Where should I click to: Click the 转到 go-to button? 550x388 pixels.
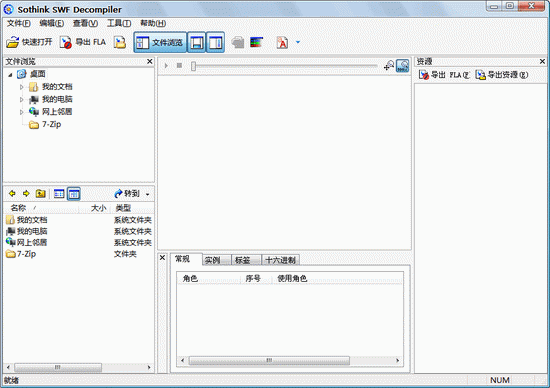point(127,194)
